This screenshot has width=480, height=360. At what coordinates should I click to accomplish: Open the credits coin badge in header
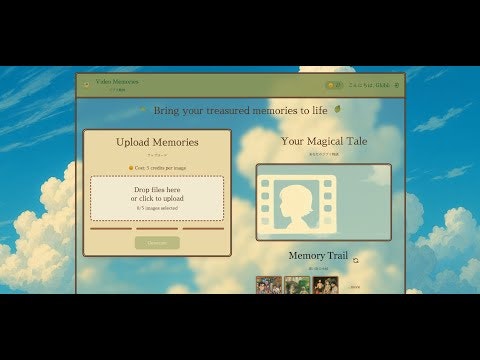click(x=334, y=85)
